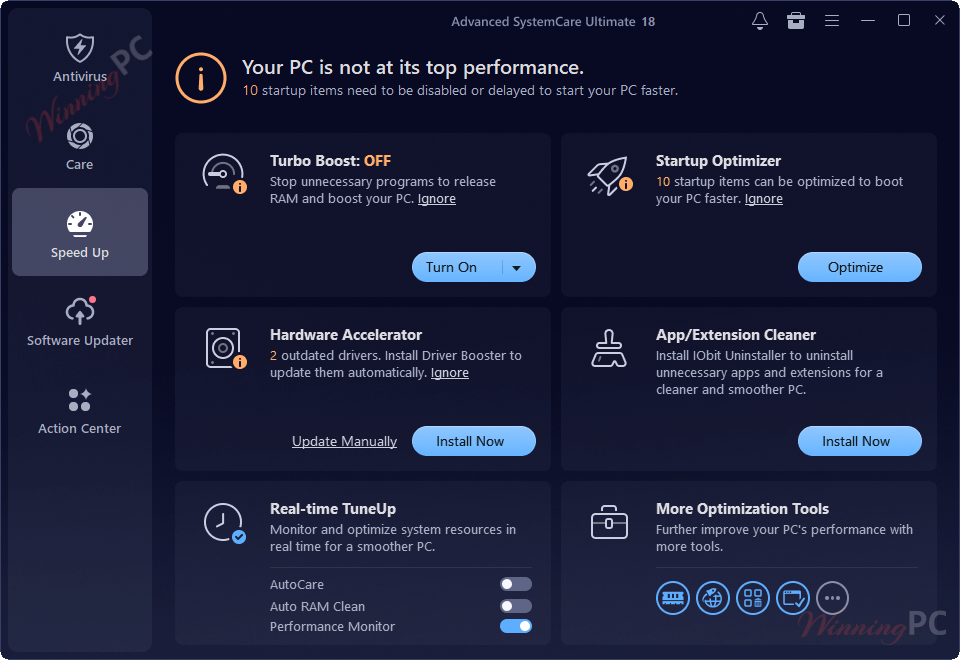Click the Turbo Boost gauge icon
960x660 pixels.
click(x=223, y=173)
